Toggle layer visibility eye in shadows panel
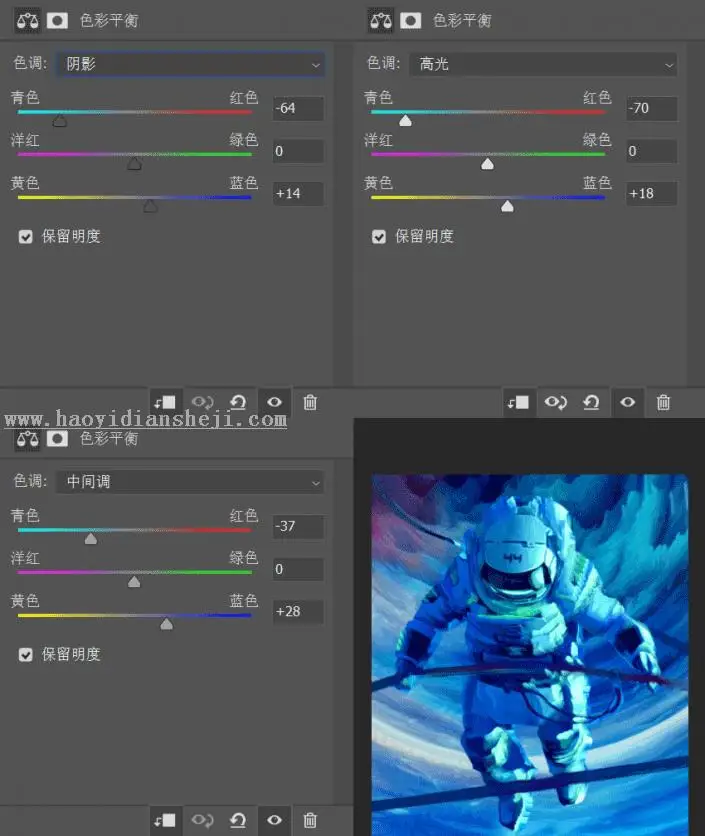This screenshot has height=836, width=705. (x=275, y=402)
